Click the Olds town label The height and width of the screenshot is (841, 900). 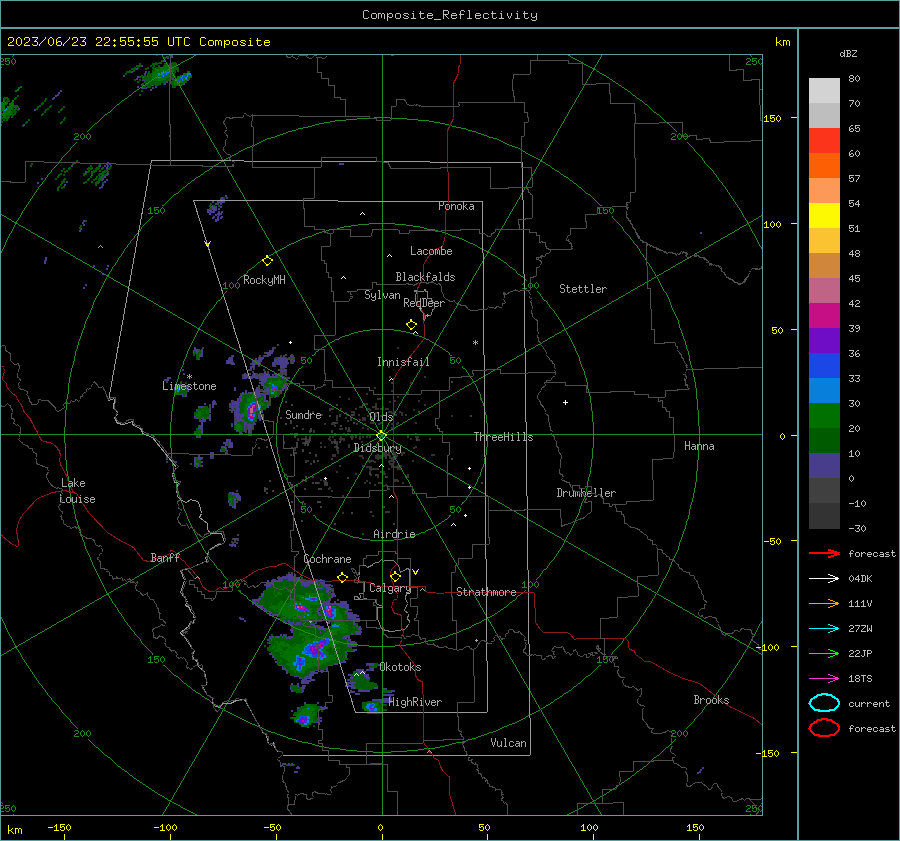(381, 416)
